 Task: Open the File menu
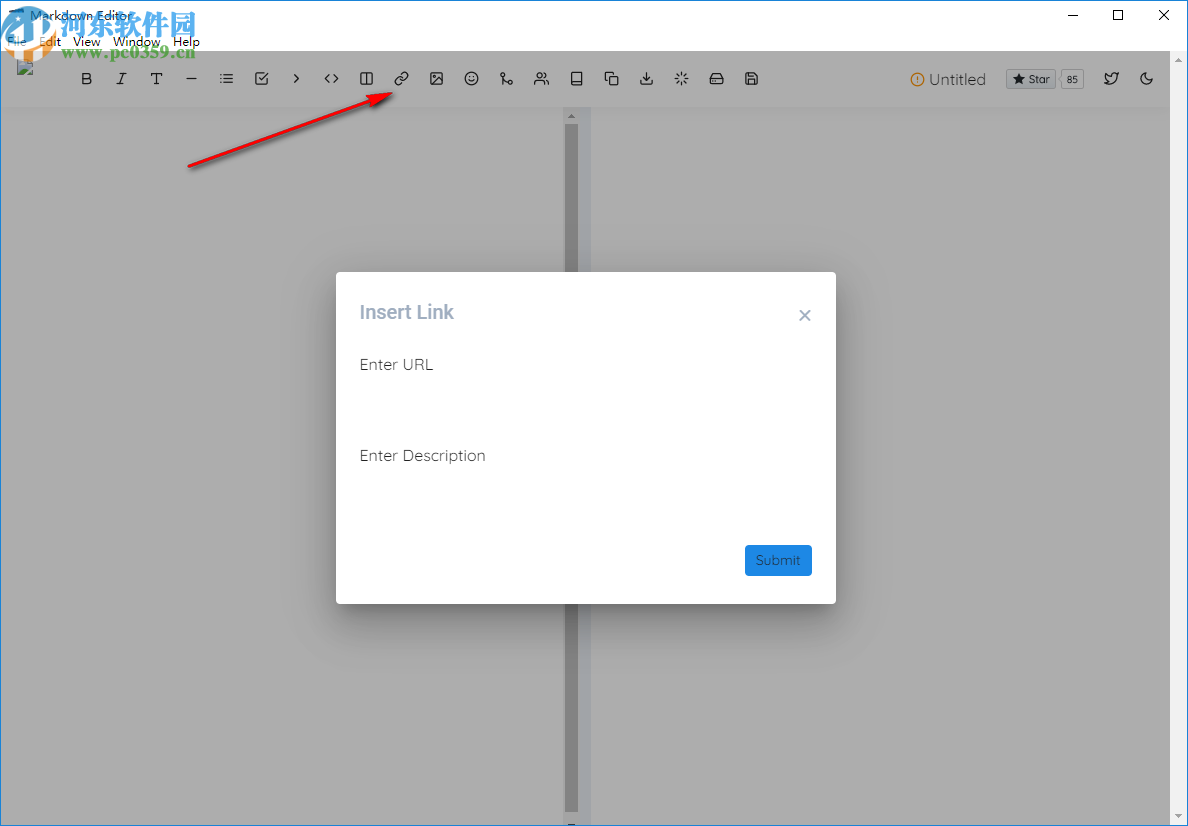[18, 42]
